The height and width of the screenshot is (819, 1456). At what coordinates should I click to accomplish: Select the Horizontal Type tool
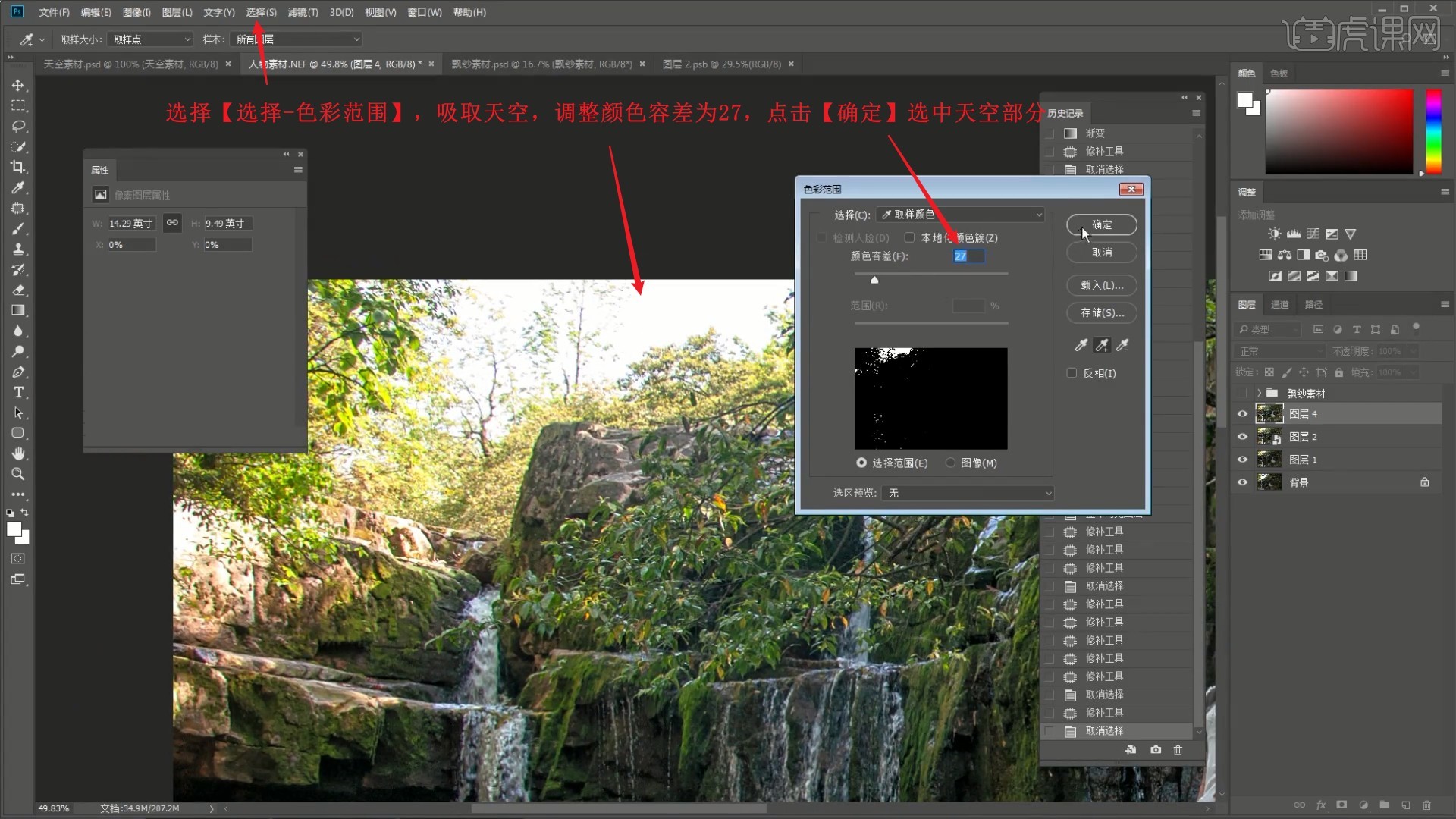coord(18,392)
